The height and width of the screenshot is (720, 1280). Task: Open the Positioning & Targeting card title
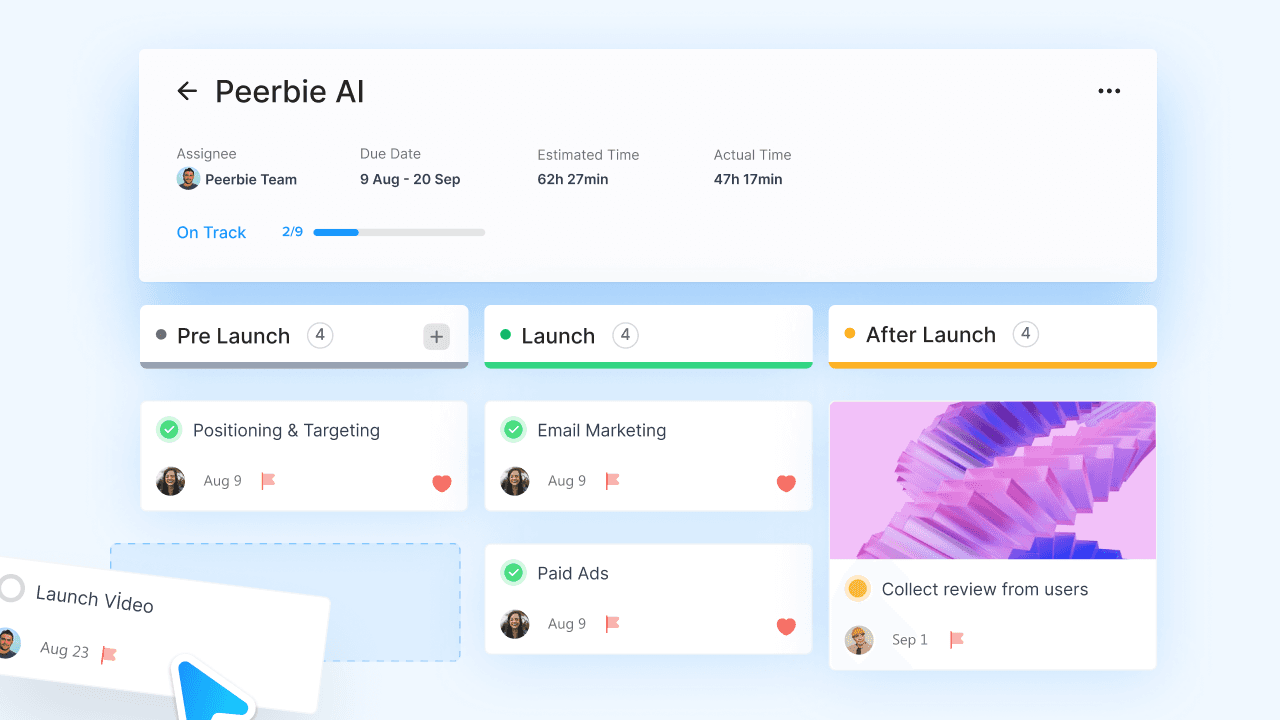[x=286, y=431]
